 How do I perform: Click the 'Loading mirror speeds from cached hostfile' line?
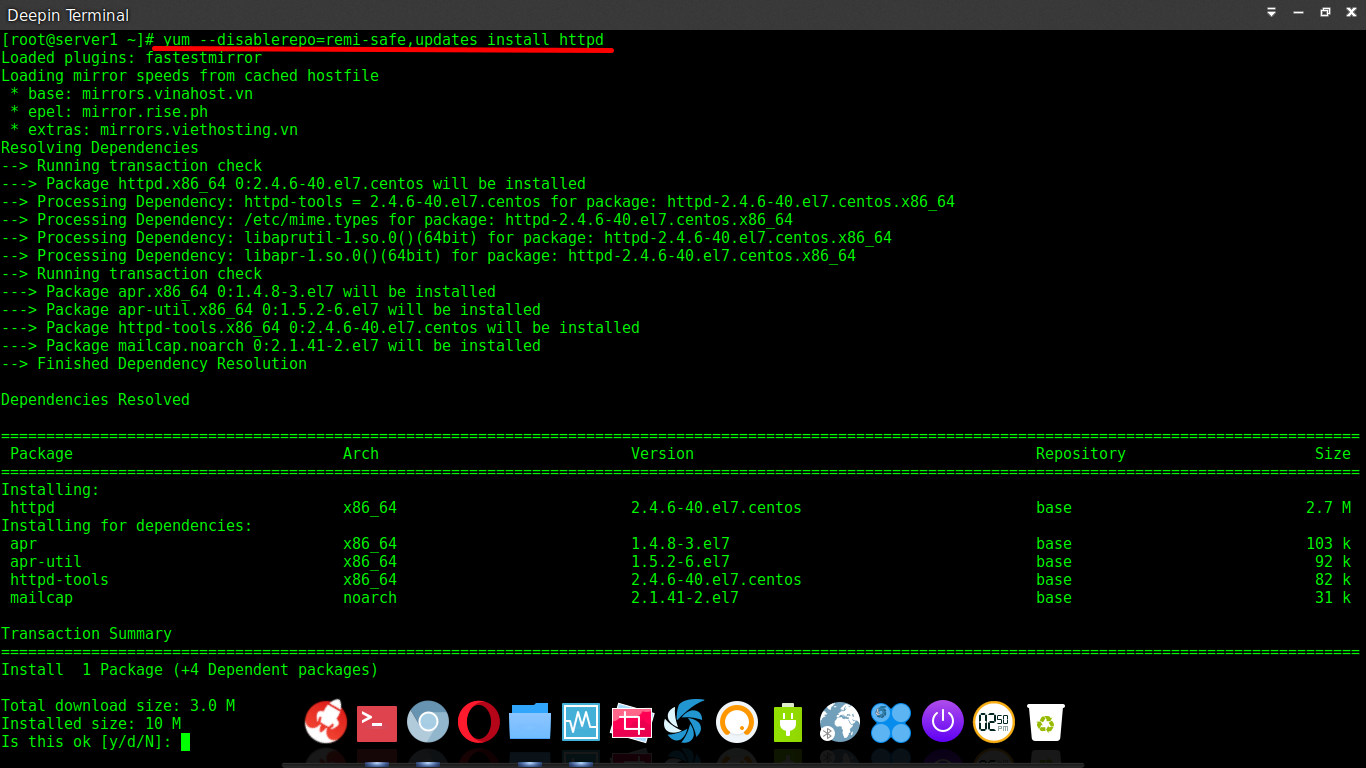point(190,76)
